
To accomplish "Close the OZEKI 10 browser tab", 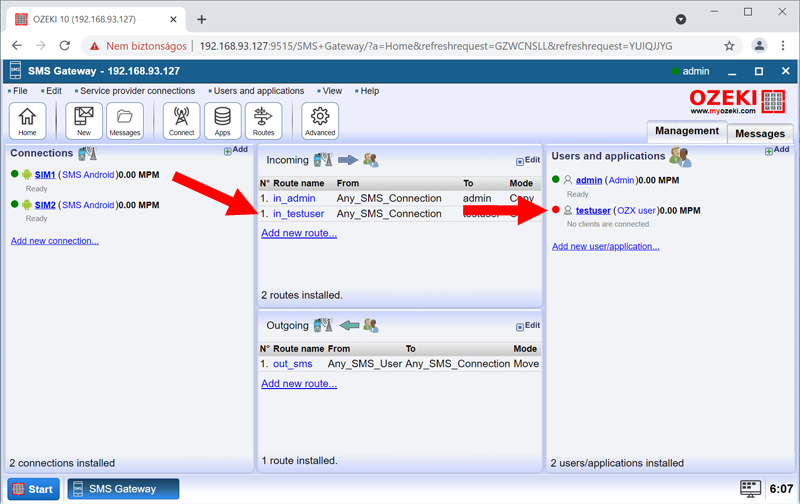I will click(173, 19).
